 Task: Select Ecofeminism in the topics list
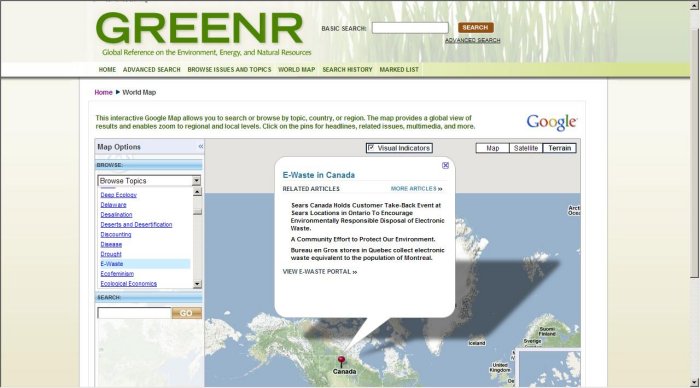pos(117,274)
